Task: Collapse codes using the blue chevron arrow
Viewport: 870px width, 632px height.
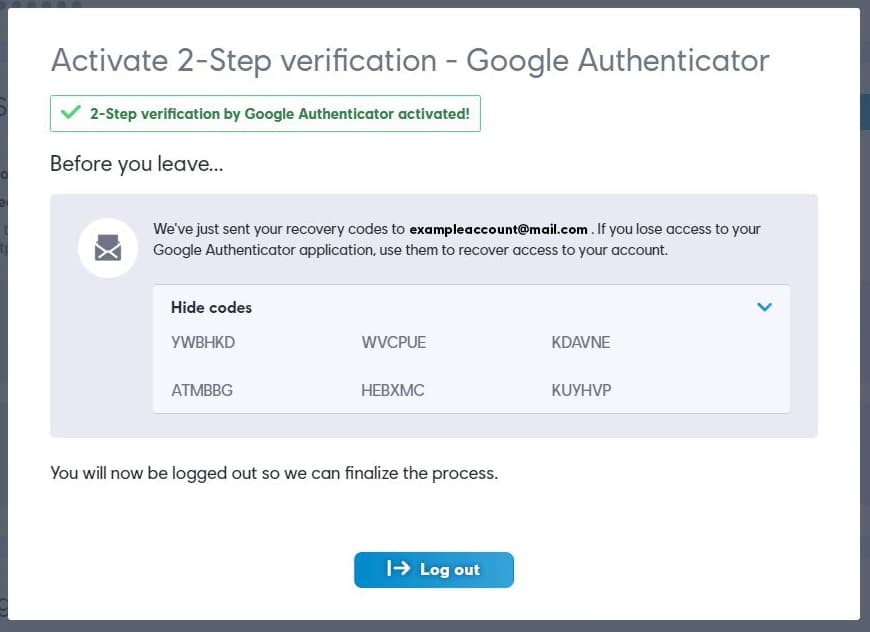Action: pos(764,307)
